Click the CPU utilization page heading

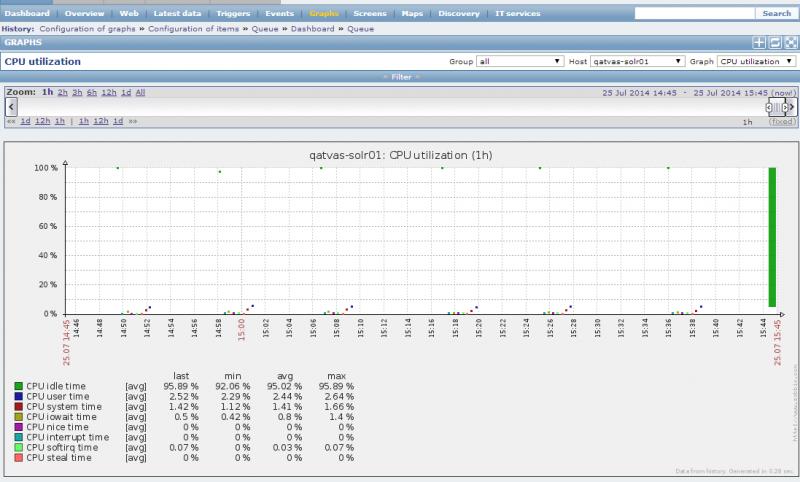click(x=42, y=61)
